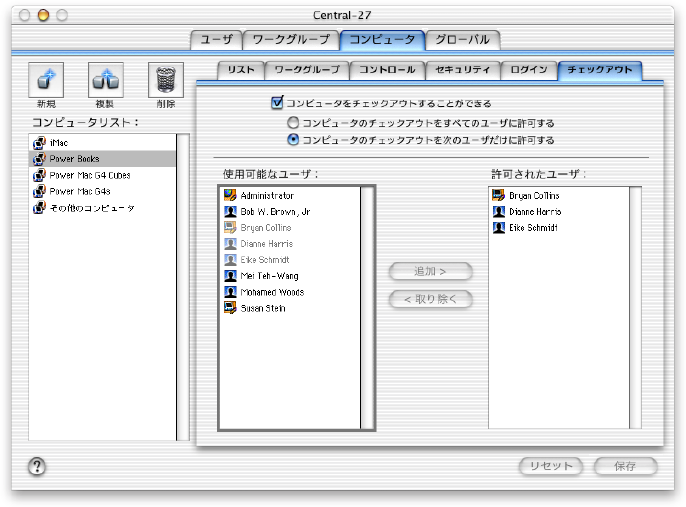Screen dimensions: 686x507
Task: Select the チェックアウト sub-tab
Action: click(x=600, y=70)
